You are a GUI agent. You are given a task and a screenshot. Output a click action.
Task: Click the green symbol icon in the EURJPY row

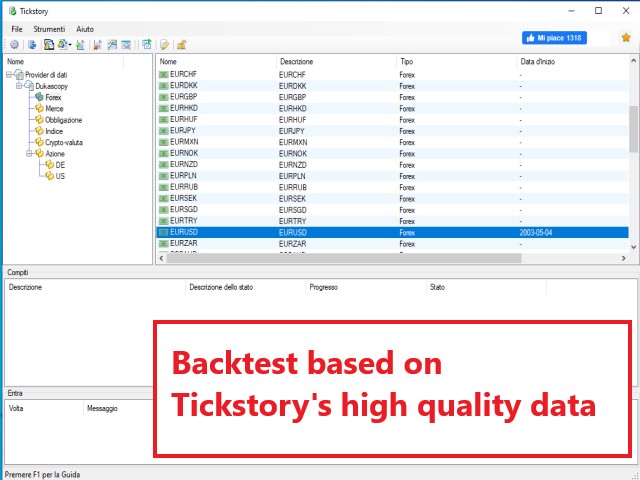coord(164,131)
